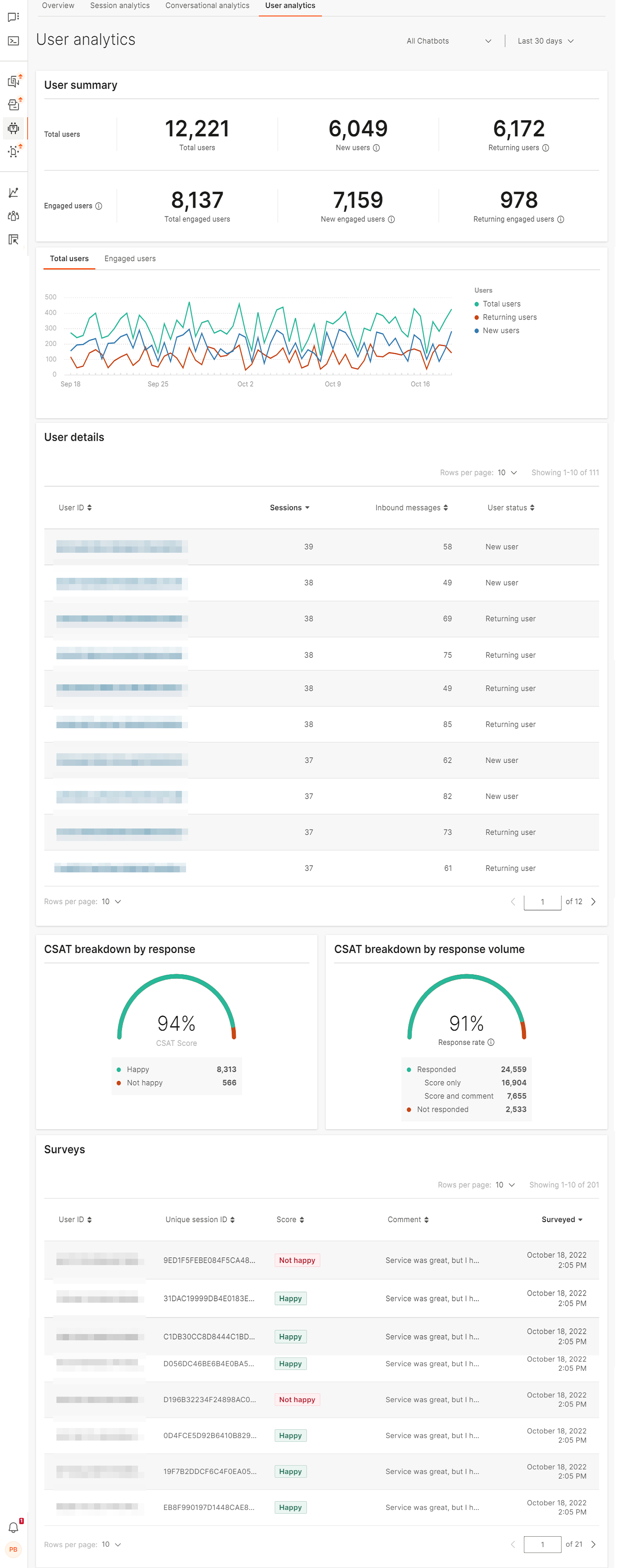The image size is (623, 1568).
Task: Open the PB user avatar
Action: pyautogui.click(x=13, y=1549)
